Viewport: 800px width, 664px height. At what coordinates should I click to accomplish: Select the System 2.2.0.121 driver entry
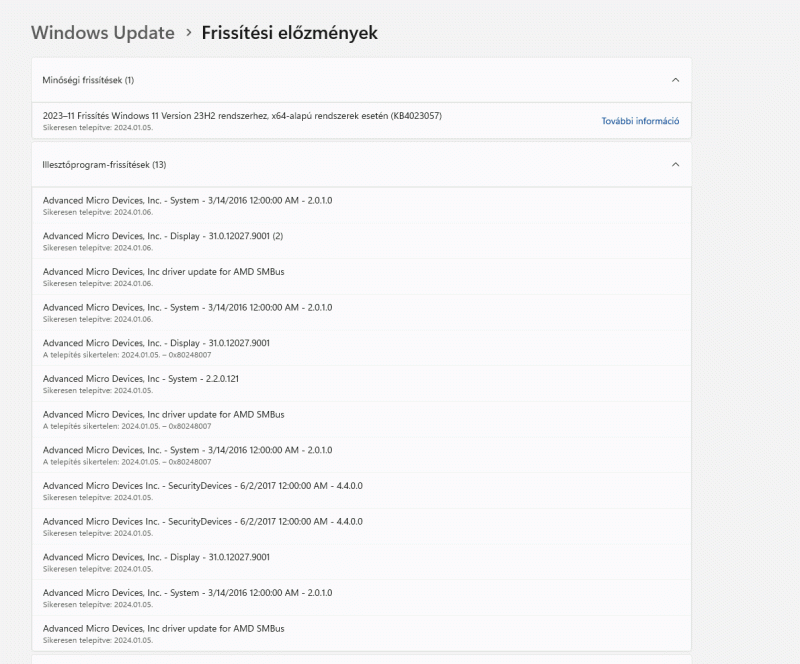click(x=141, y=379)
